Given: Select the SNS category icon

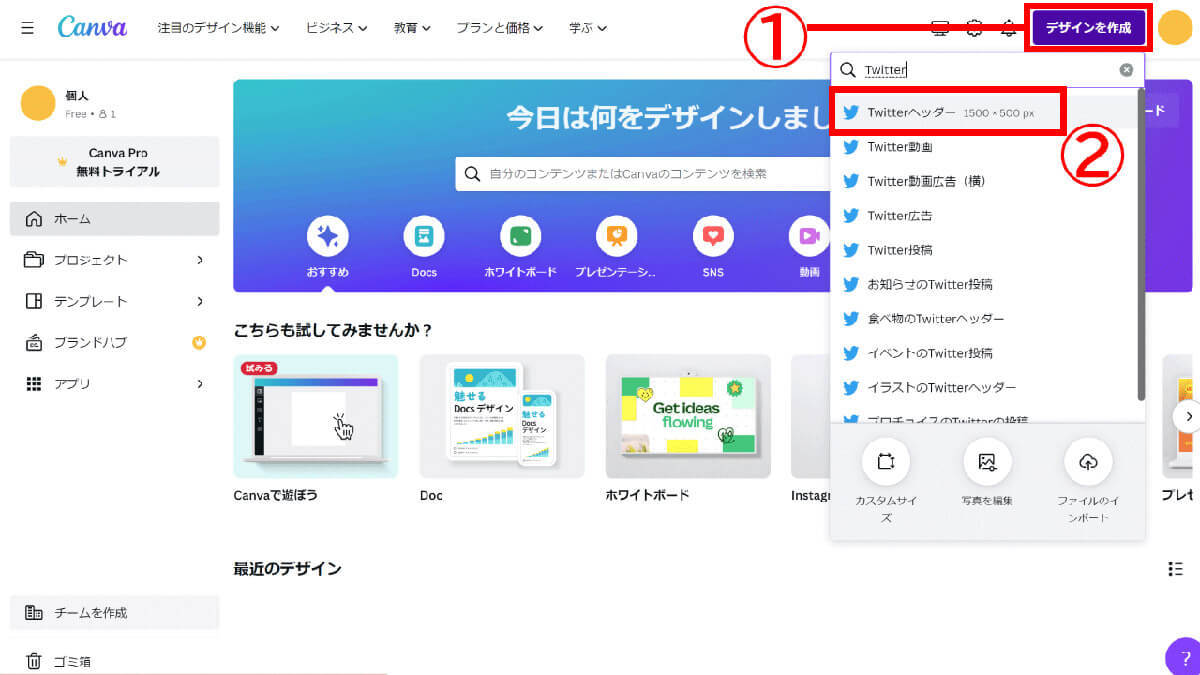Looking at the screenshot, I should (713, 237).
